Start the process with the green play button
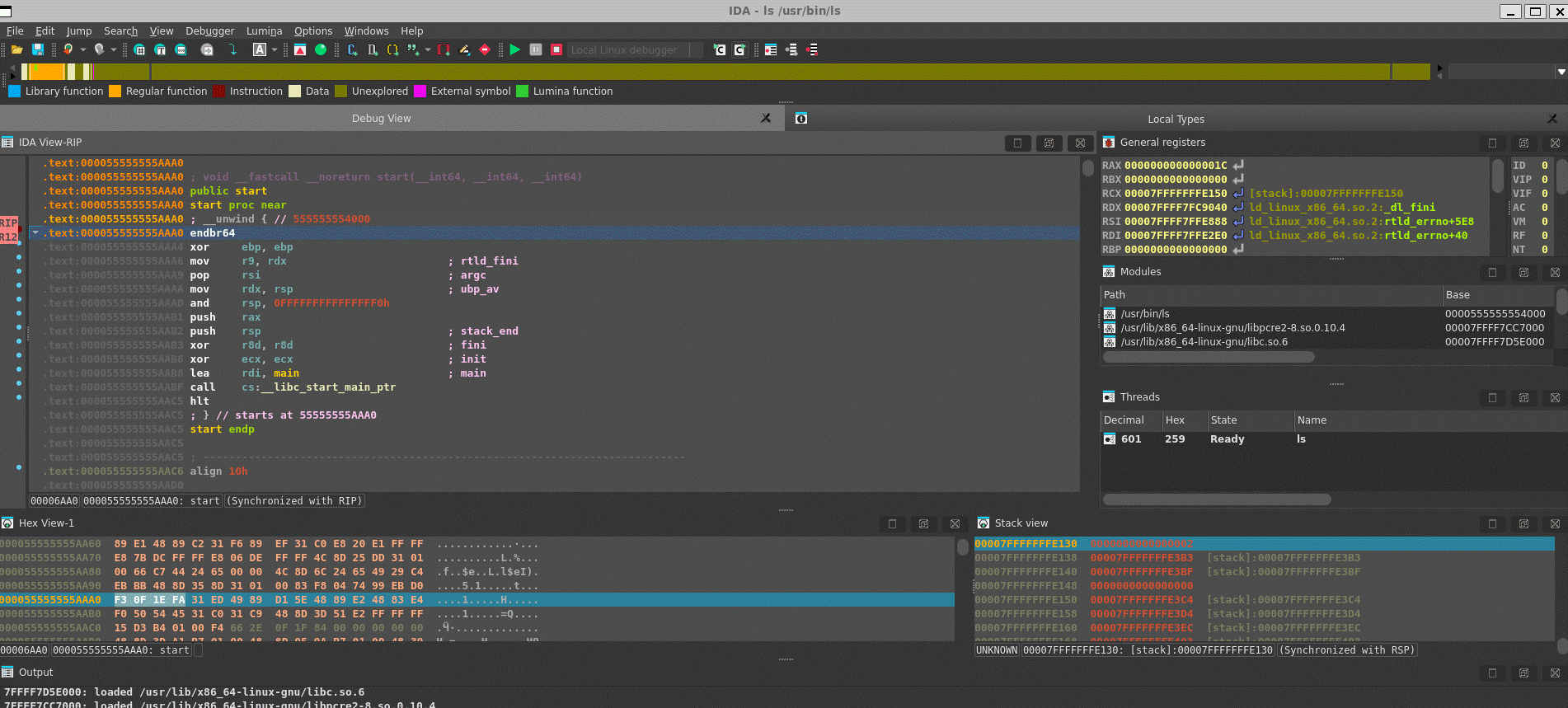Image resolution: width=1568 pixels, height=708 pixels. 514,49
